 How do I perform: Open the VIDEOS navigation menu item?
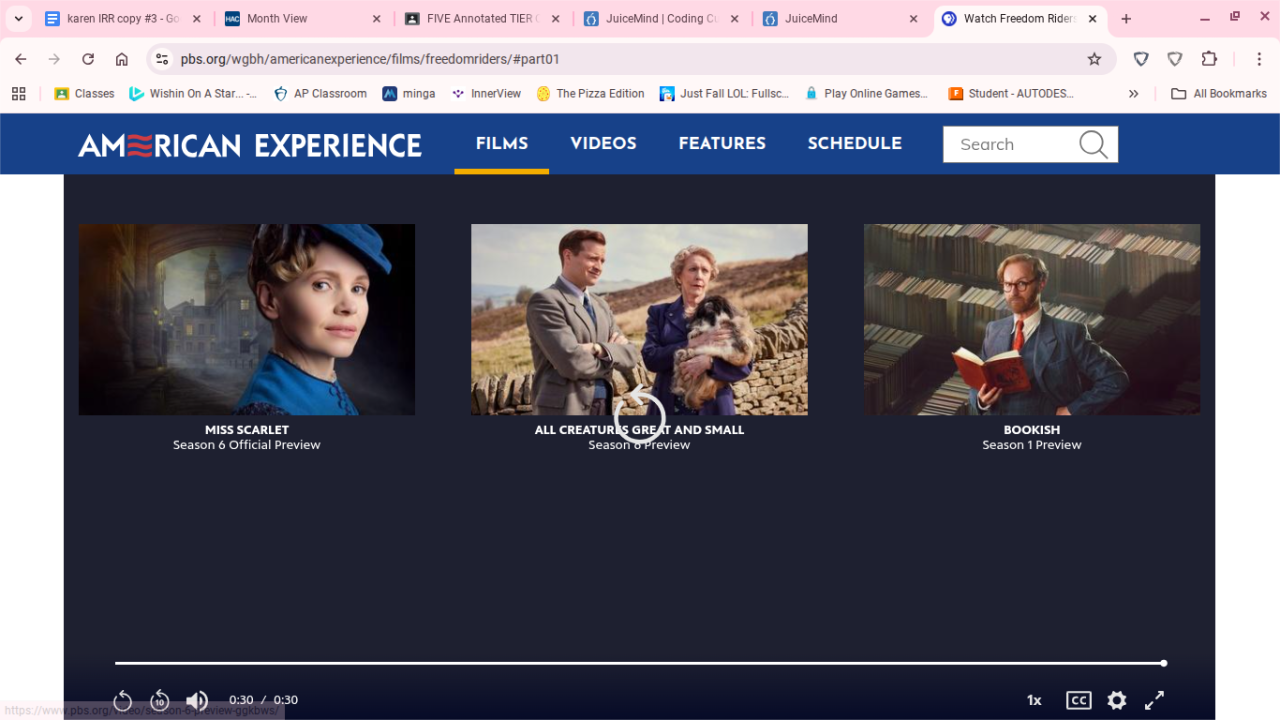click(603, 144)
